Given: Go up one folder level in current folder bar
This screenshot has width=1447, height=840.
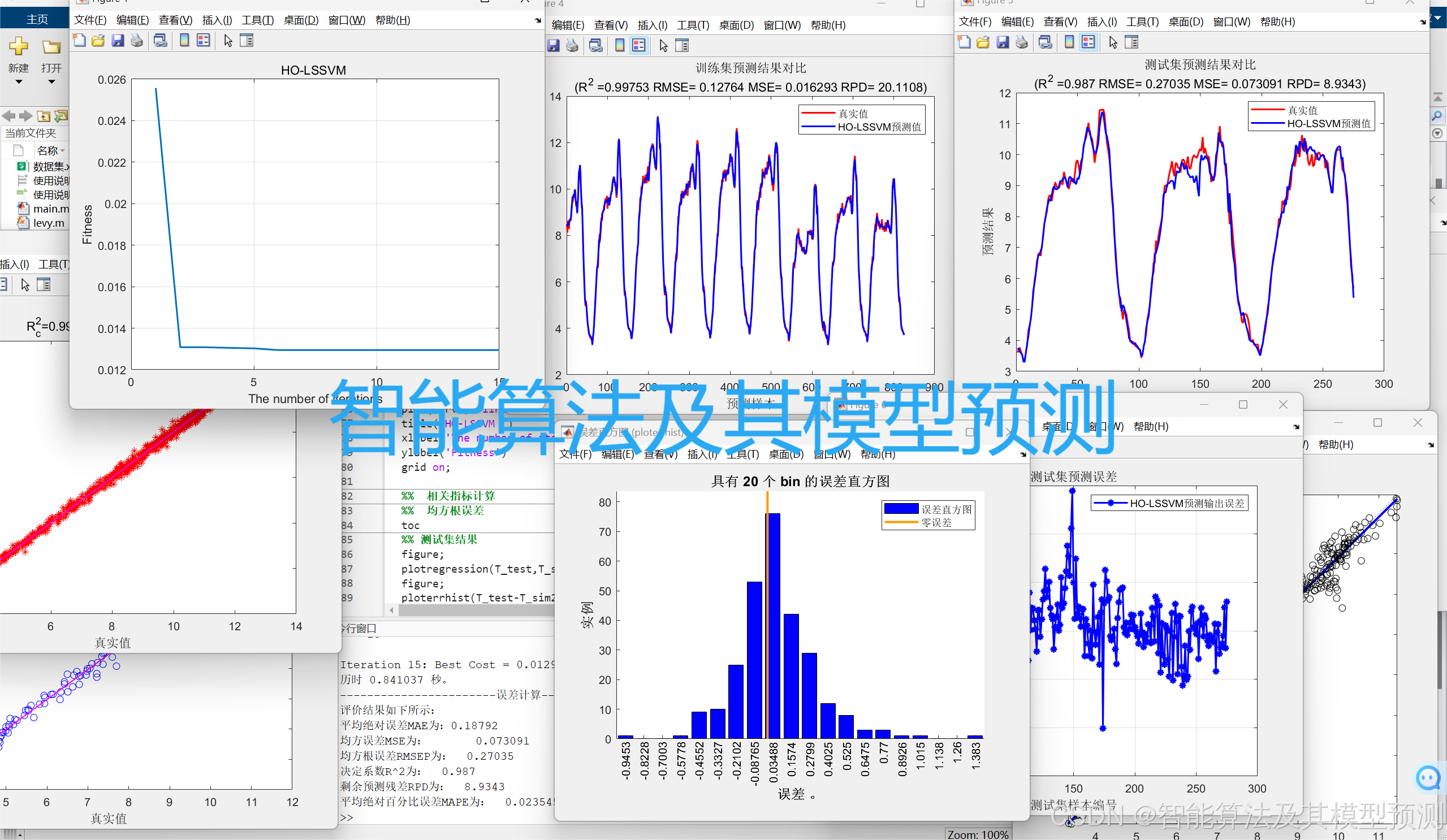Looking at the screenshot, I should [44, 116].
